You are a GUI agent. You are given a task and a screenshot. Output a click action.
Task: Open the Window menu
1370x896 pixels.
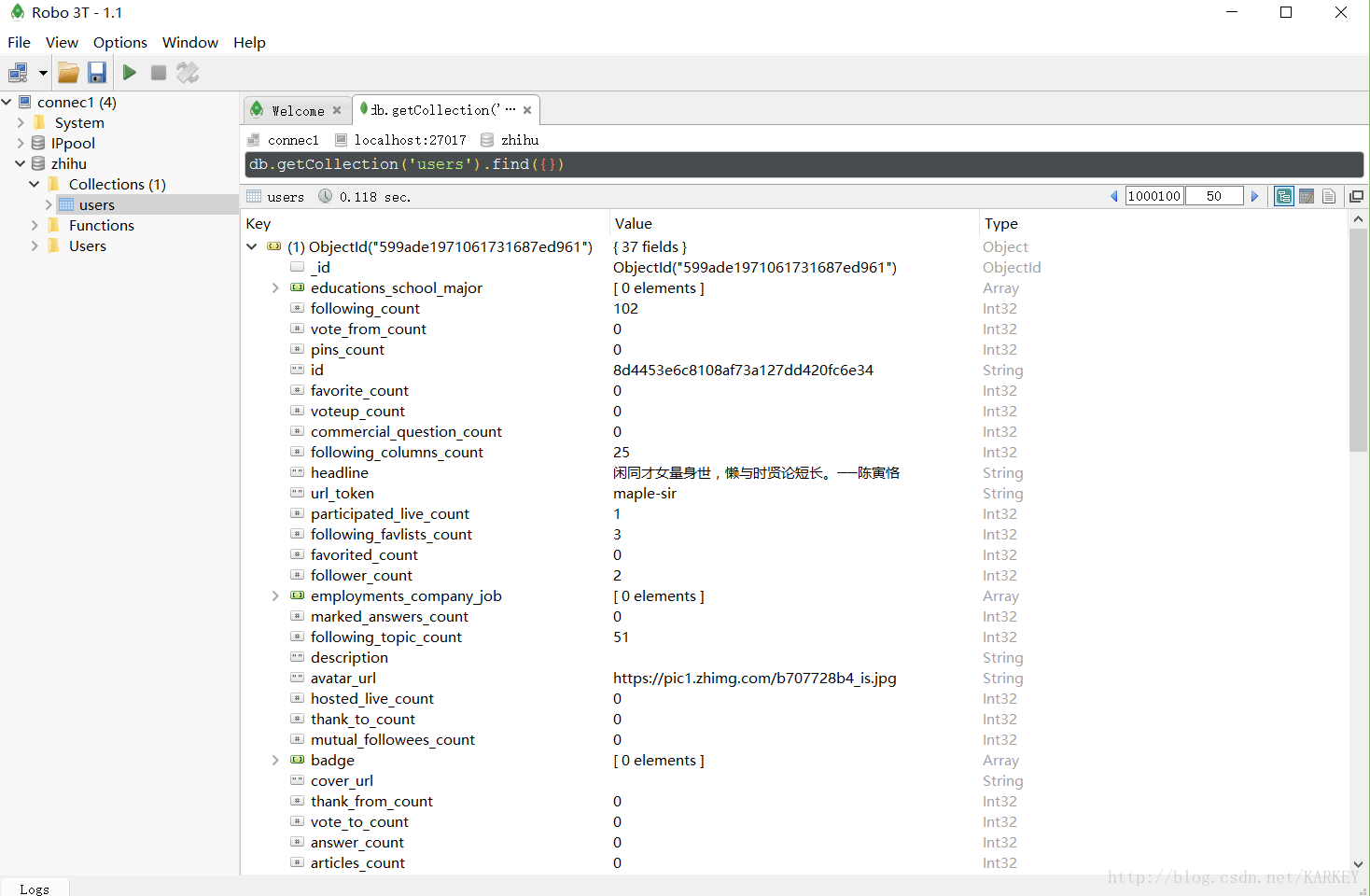[190, 42]
